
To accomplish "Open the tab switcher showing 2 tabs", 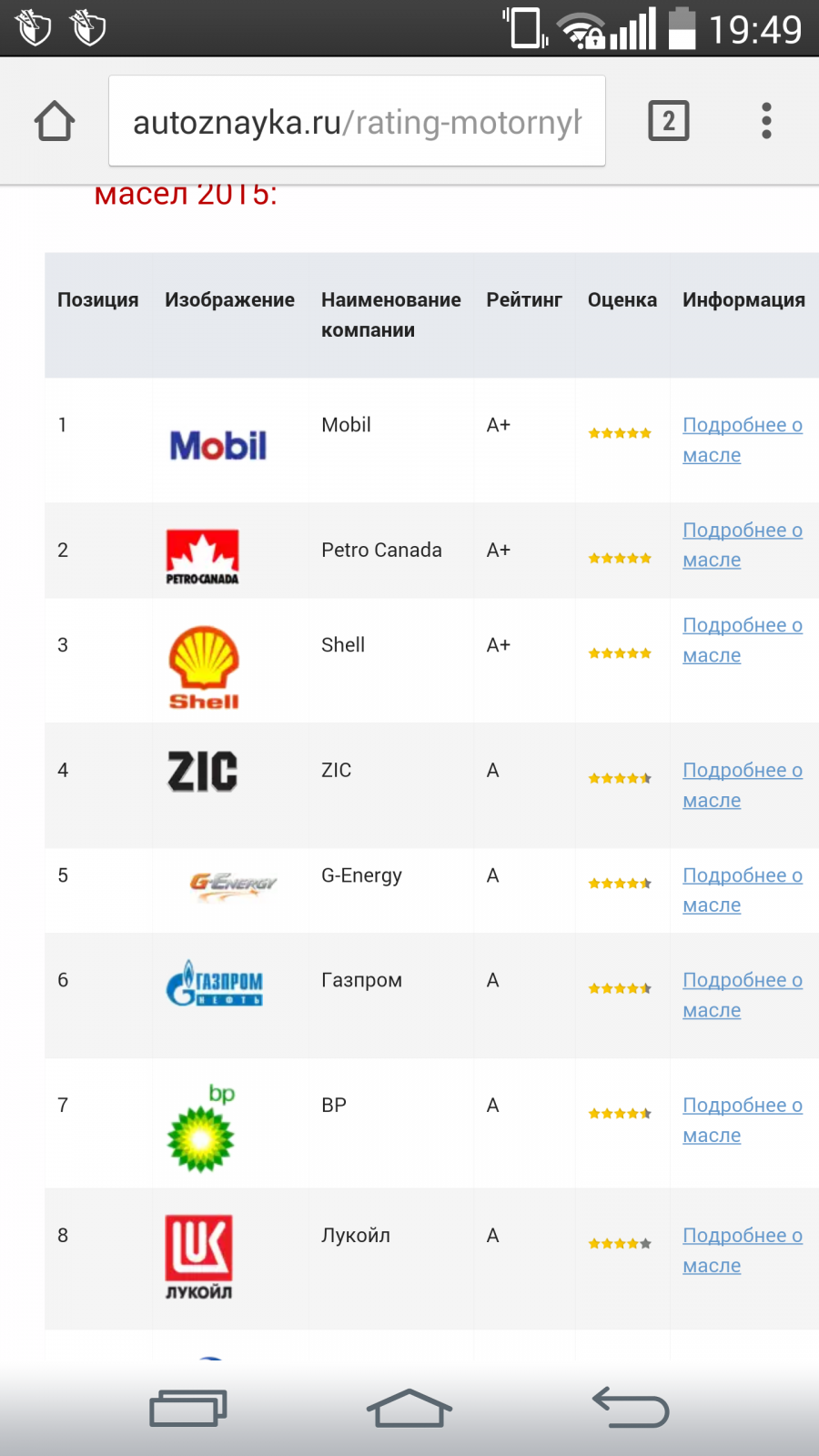I will 669,121.
